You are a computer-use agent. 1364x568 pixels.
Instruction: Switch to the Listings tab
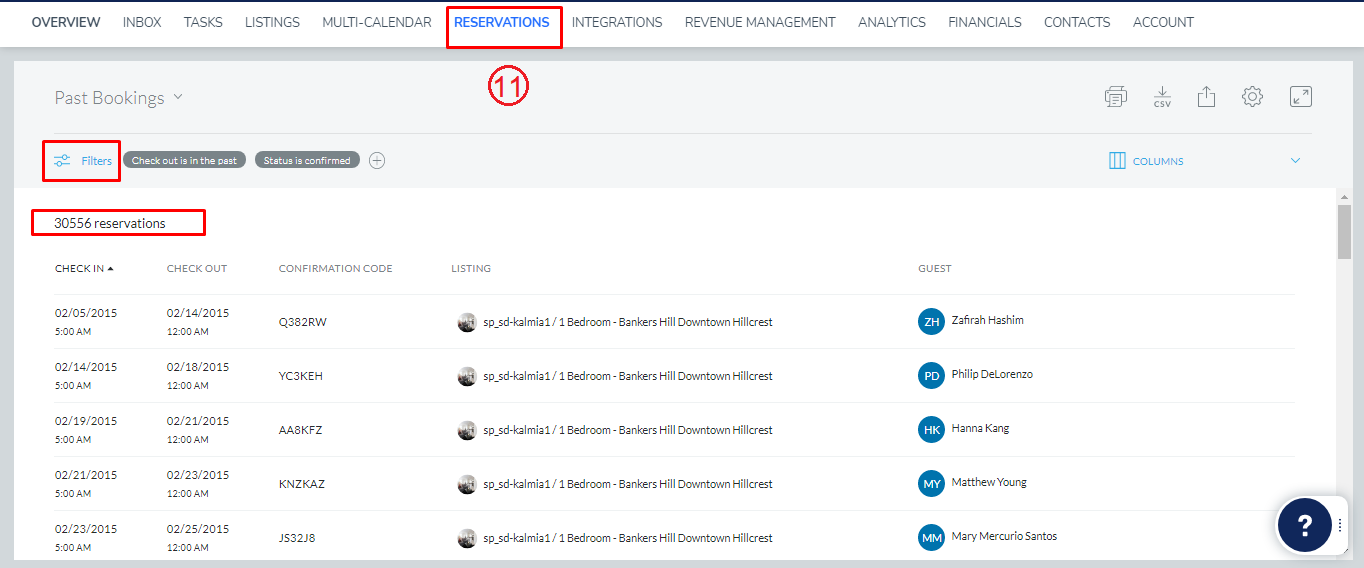pos(272,22)
